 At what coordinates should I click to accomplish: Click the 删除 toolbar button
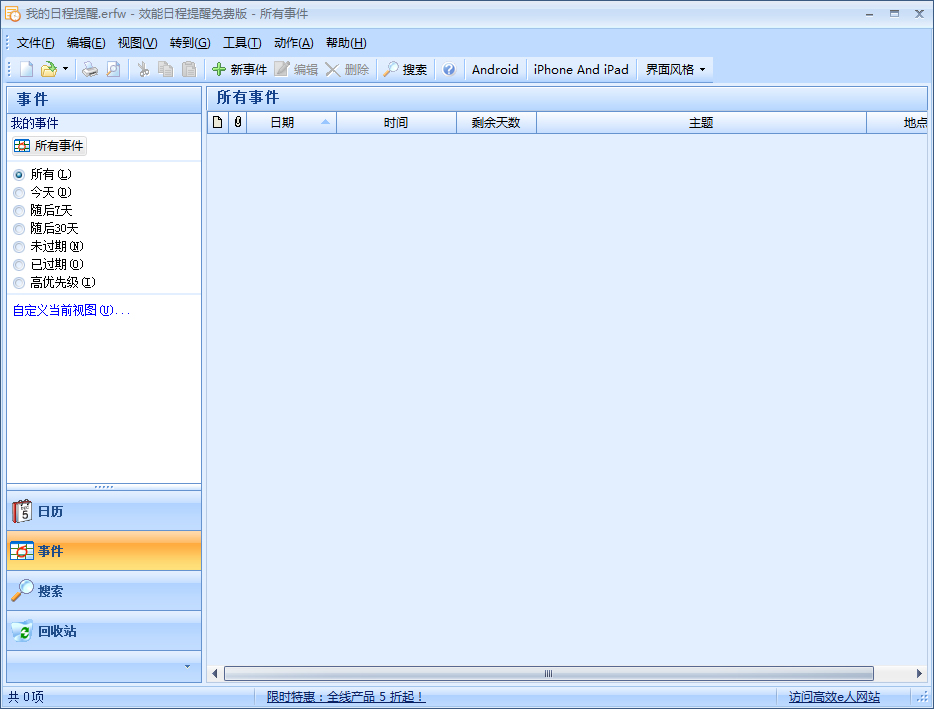point(347,70)
